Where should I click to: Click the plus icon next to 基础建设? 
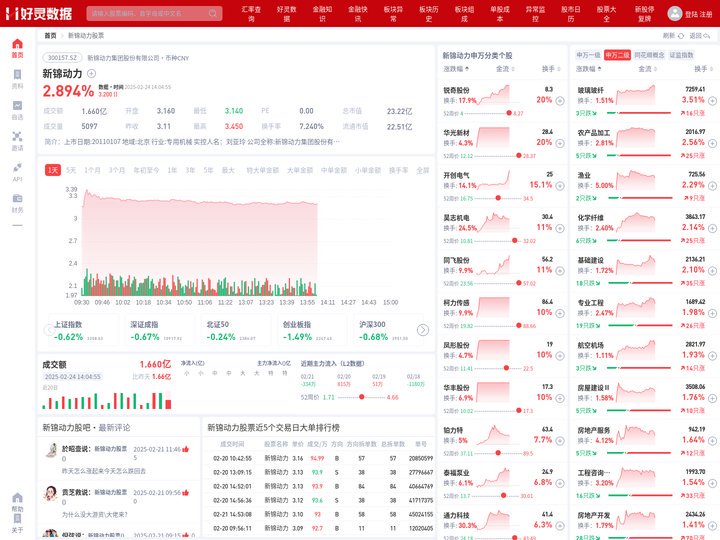(712, 270)
